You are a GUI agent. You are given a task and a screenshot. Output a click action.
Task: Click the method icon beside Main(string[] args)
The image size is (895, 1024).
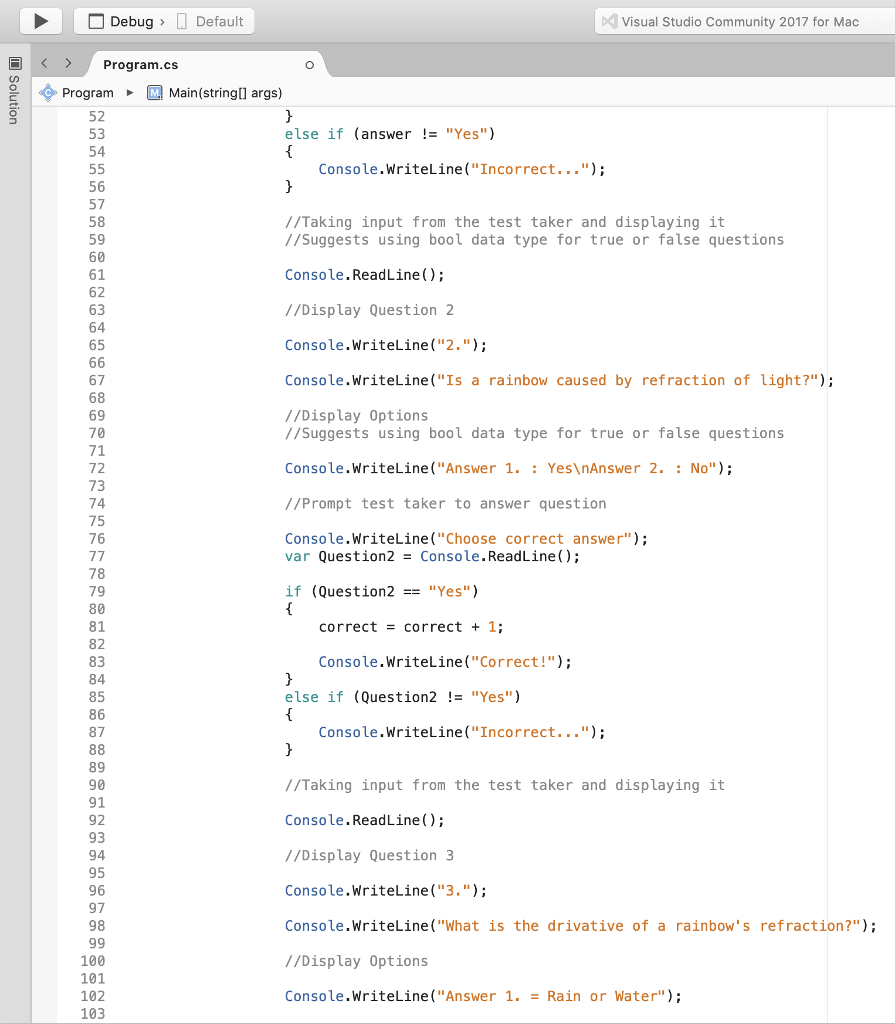point(155,93)
